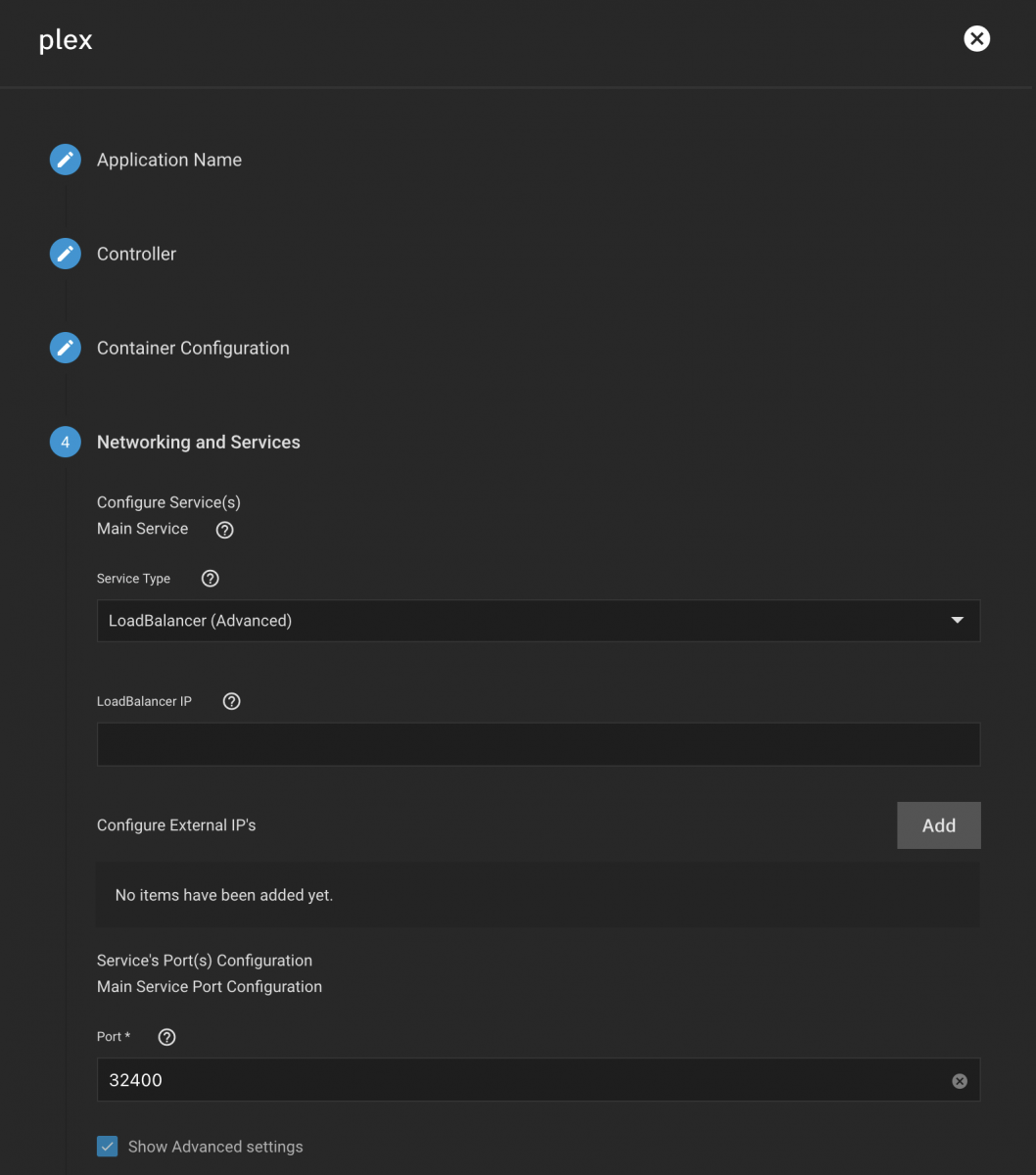The height and width of the screenshot is (1175, 1036).
Task: Show the Port field help tooltip
Action: tap(166, 1037)
